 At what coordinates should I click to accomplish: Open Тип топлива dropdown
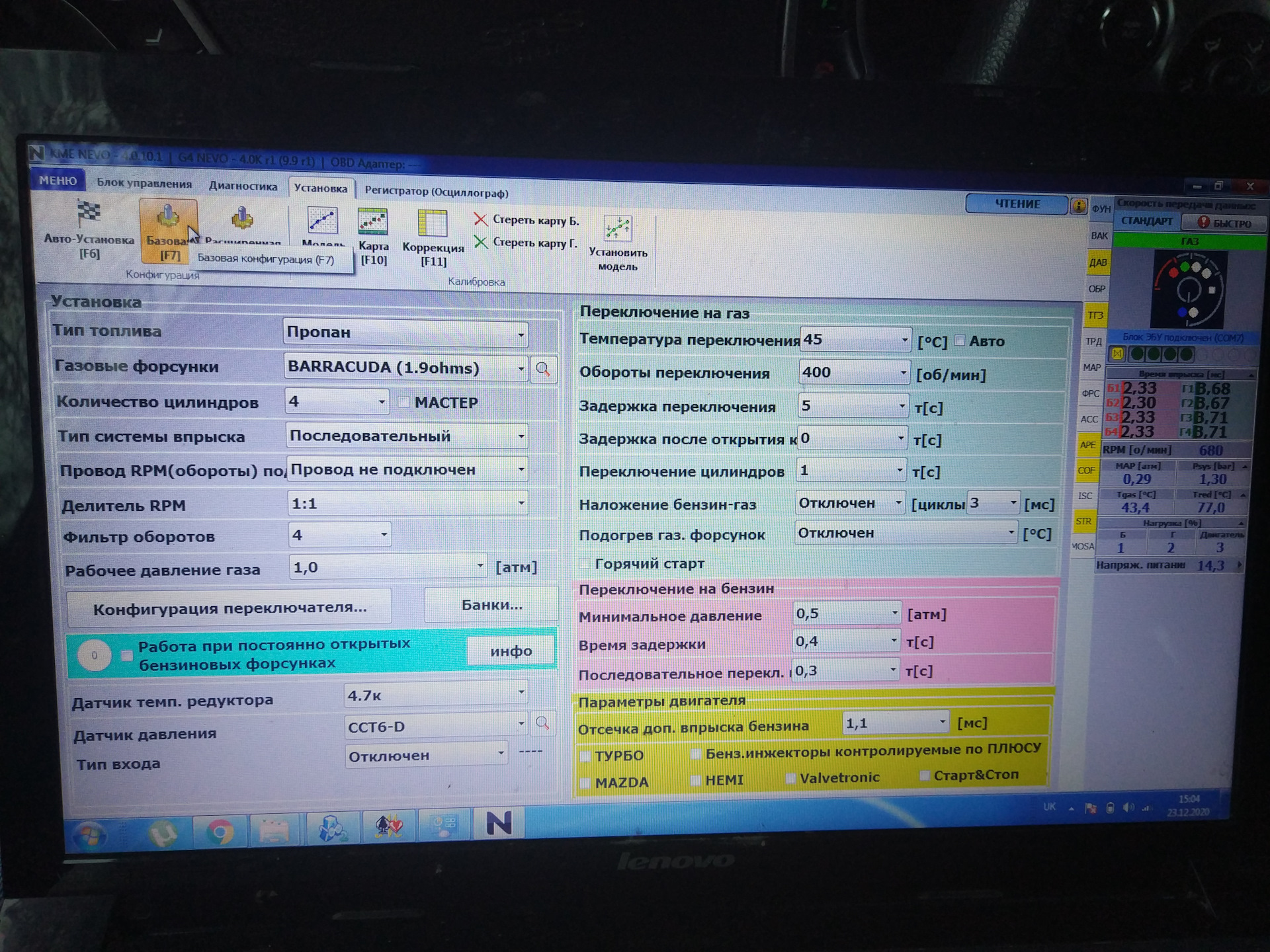tap(405, 333)
